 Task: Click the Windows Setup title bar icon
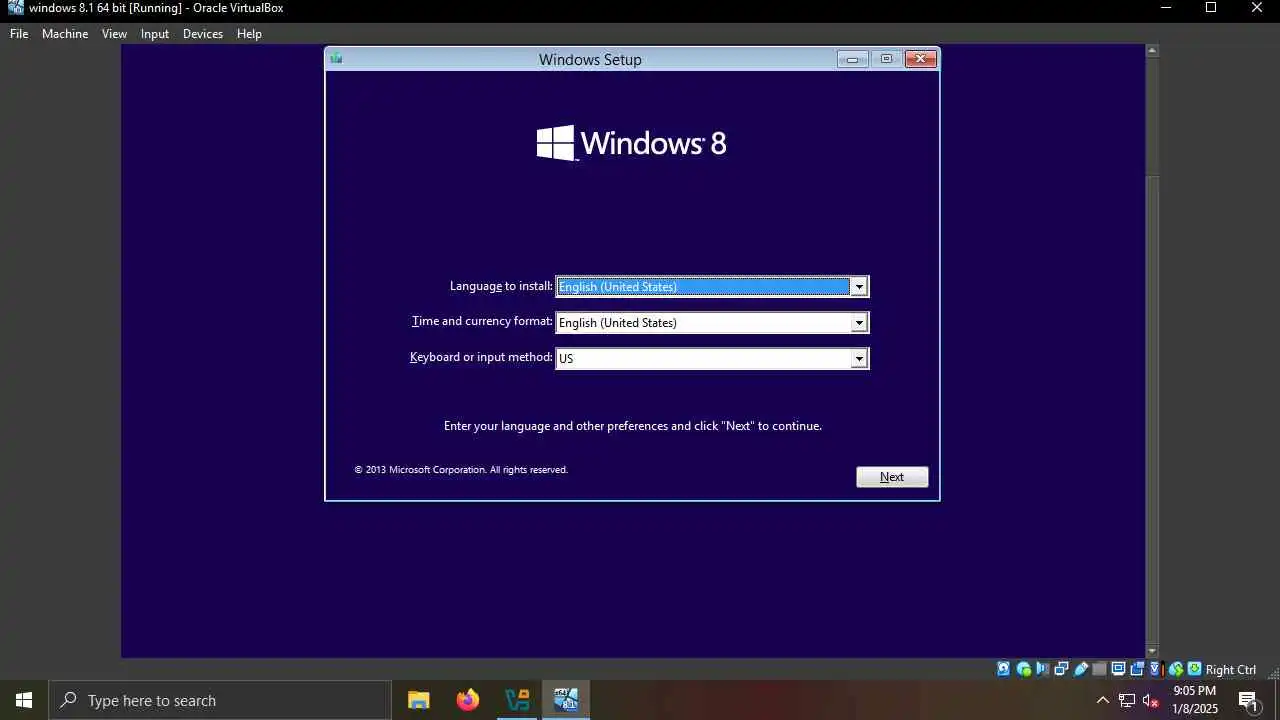(336, 59)
